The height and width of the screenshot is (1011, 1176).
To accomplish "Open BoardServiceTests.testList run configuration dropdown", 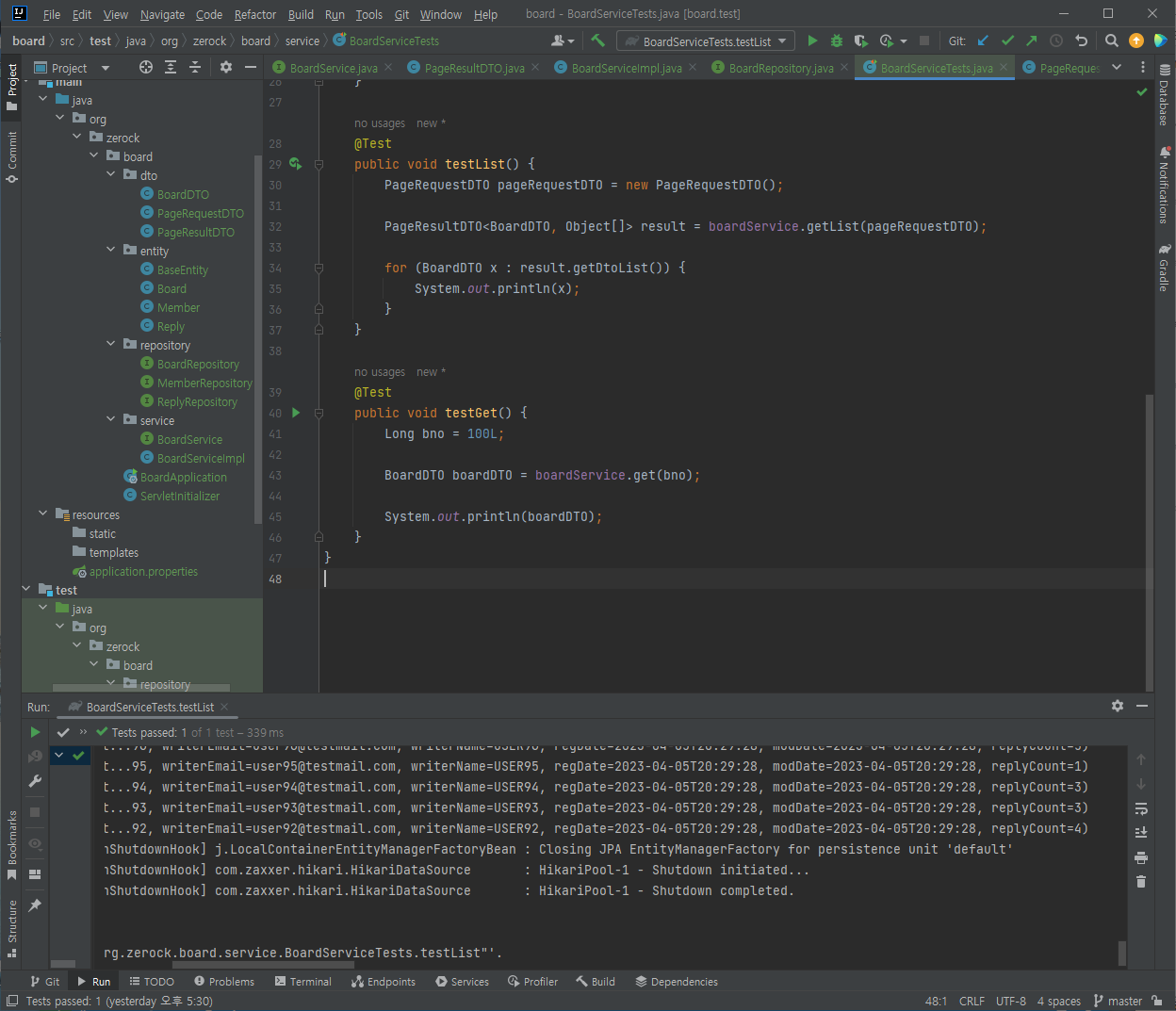I will click(706, 41).
